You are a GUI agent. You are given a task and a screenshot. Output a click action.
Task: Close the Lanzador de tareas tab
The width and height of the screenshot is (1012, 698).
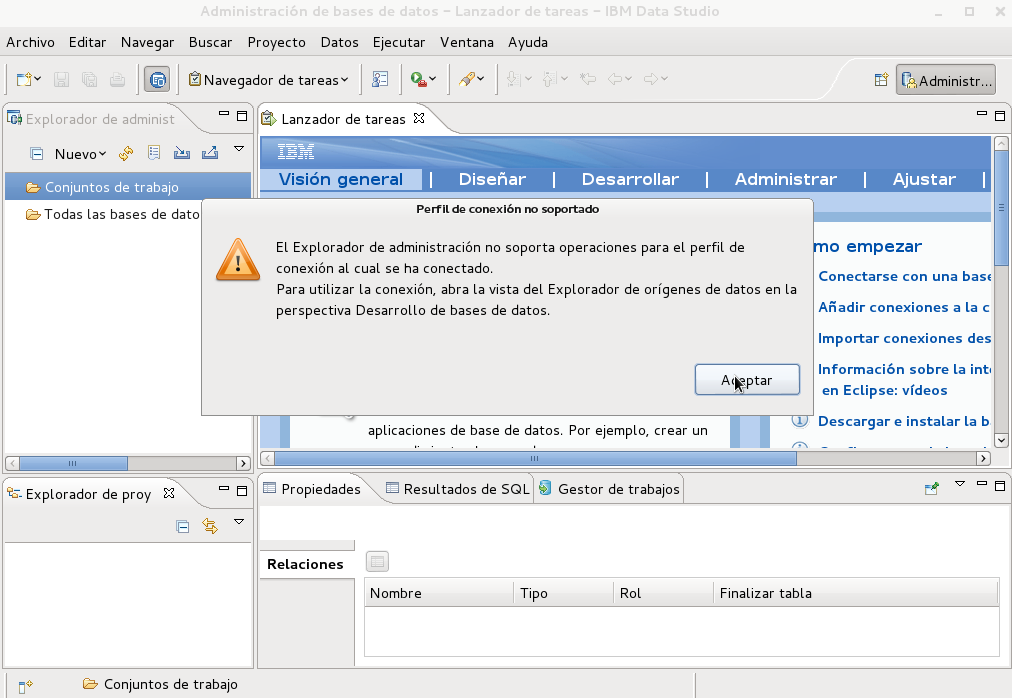click(419, 118)
